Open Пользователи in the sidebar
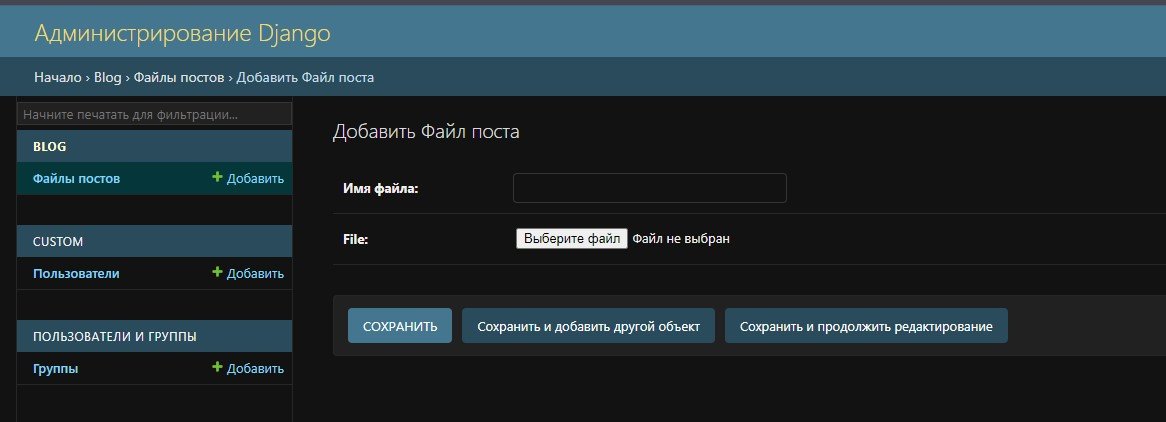1166x422 pixels. click(76, 273)
